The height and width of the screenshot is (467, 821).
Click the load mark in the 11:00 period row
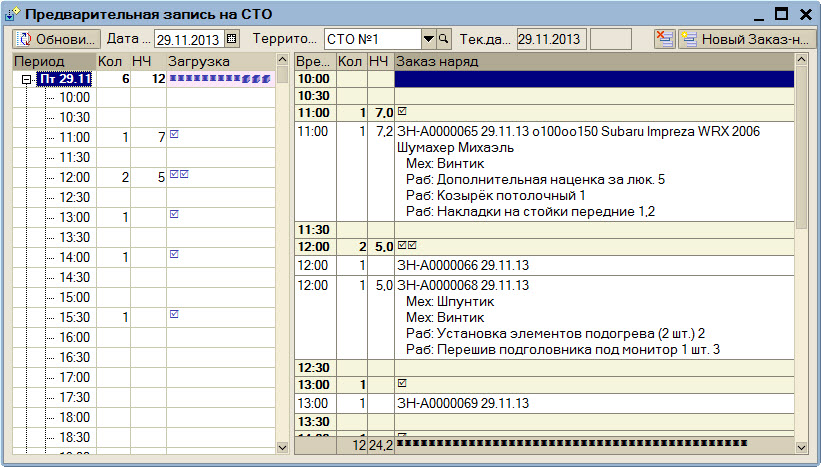[x=174, y=135]
